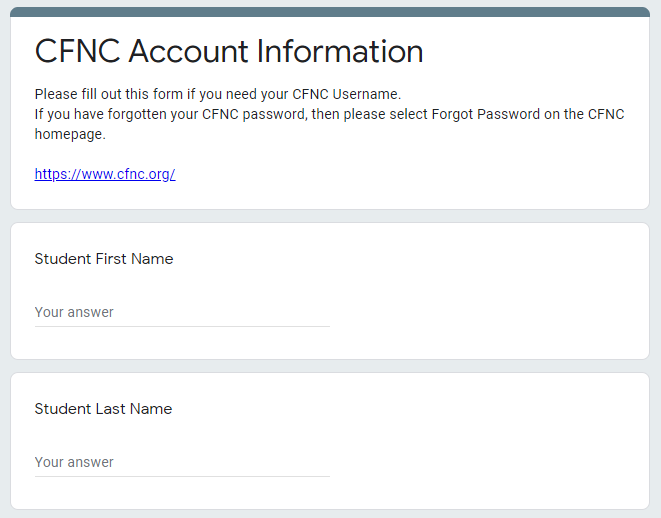
Task: Click the dark header bar above title
Action: click(330, 12)
